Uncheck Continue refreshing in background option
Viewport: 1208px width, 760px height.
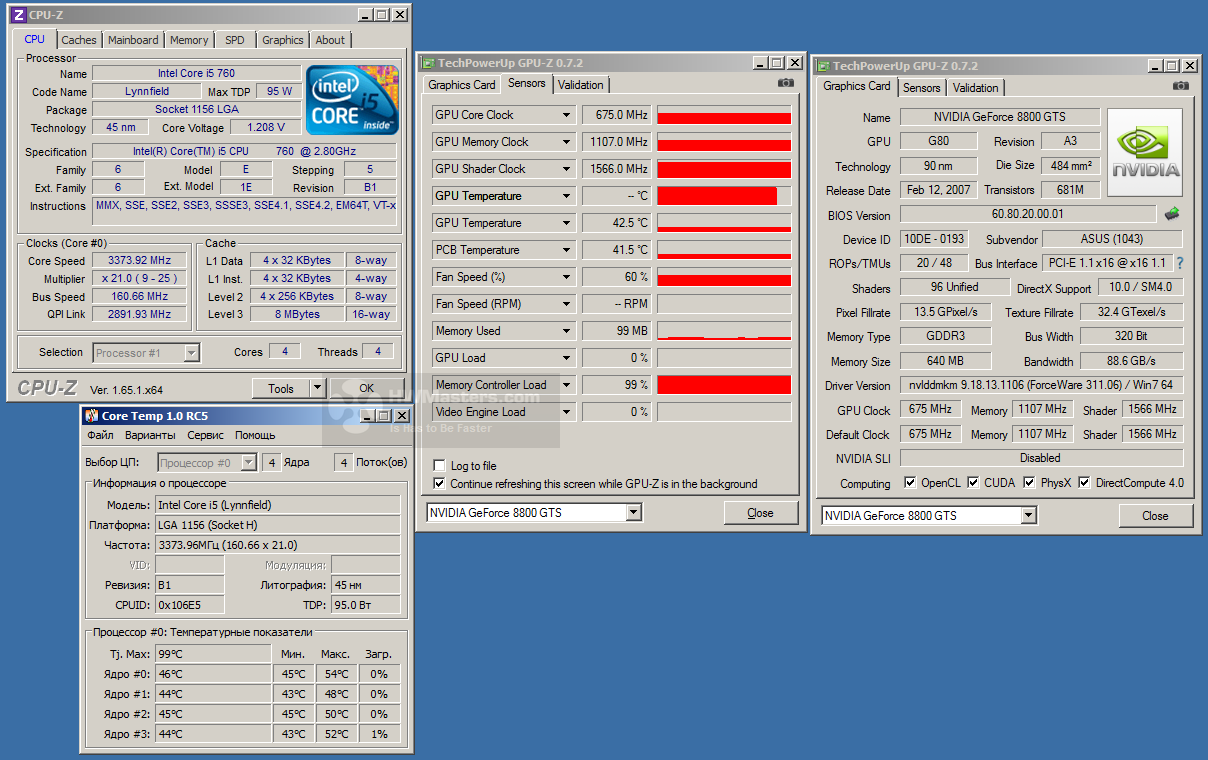(440, 484)
